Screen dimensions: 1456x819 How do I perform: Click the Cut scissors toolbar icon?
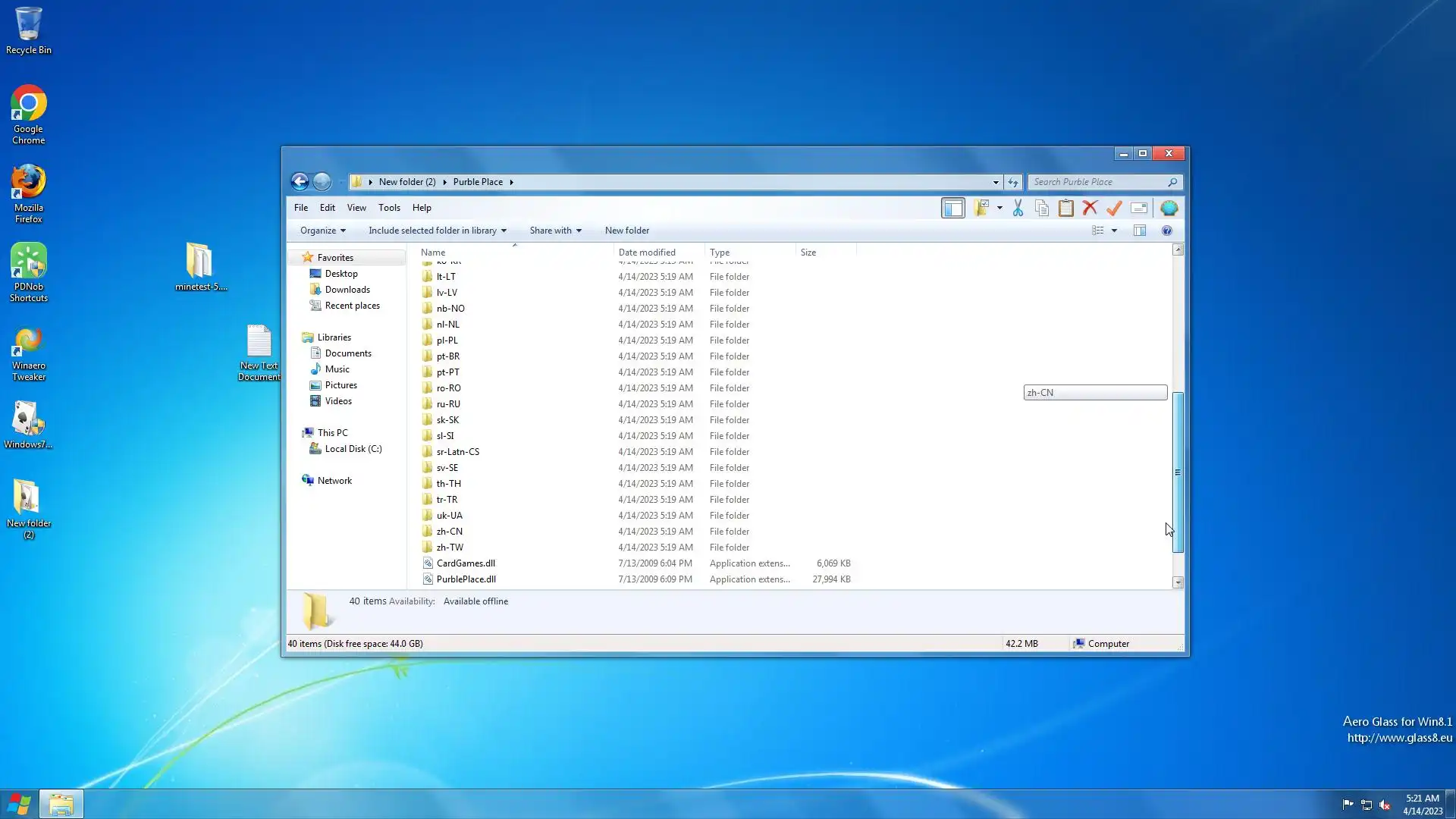(x=1018, y=208)
